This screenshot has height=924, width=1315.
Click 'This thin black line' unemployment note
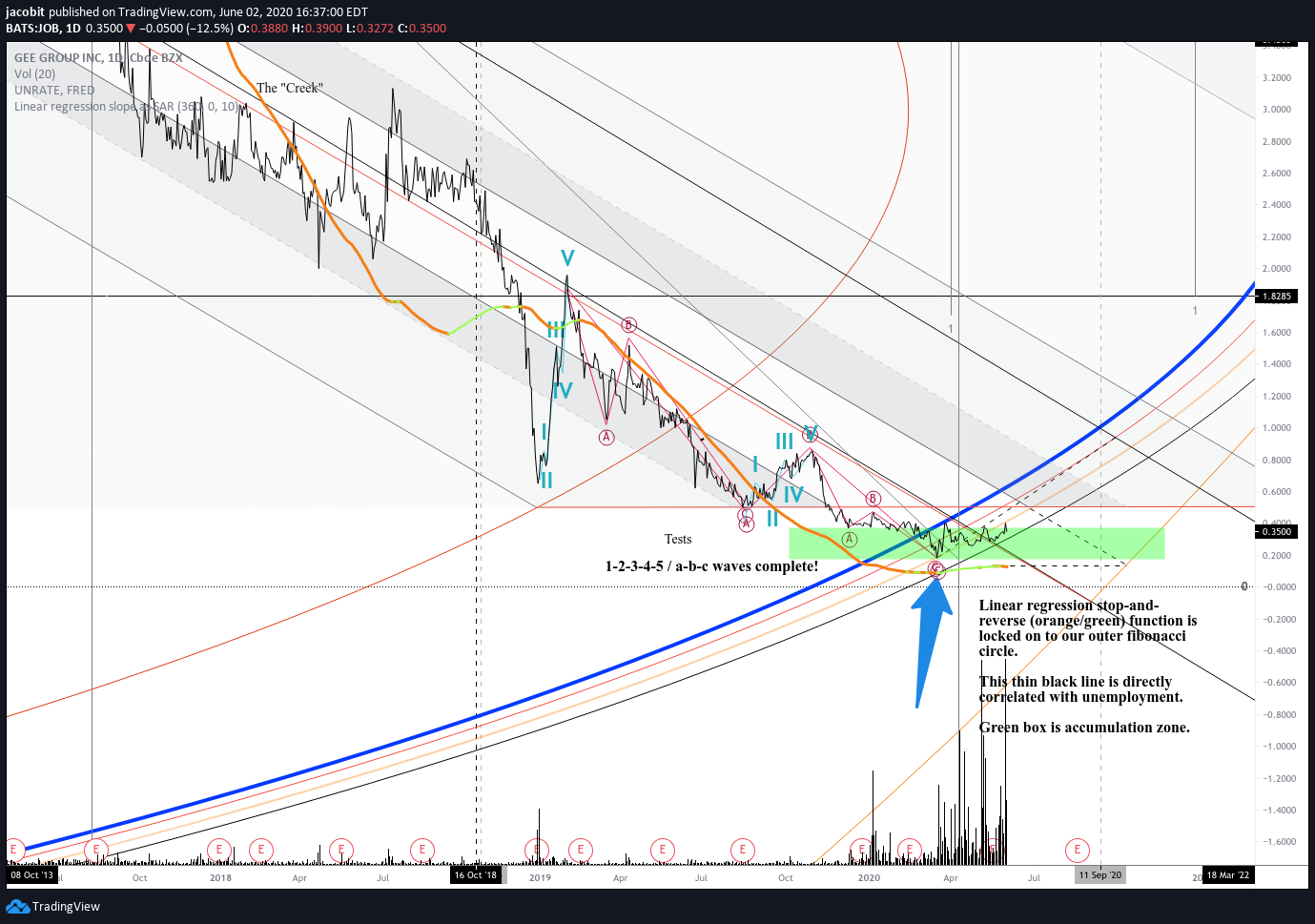pos(1080,689)
